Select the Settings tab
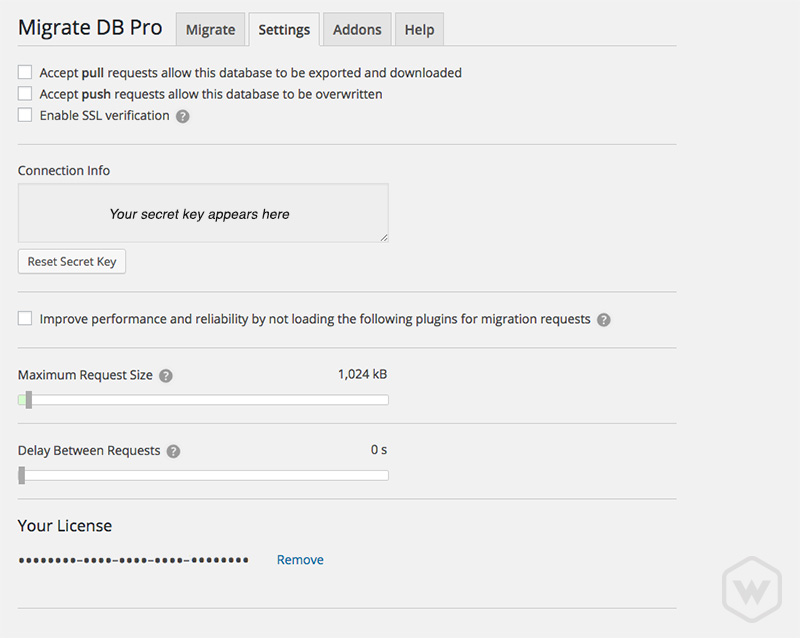 (284, 30)
